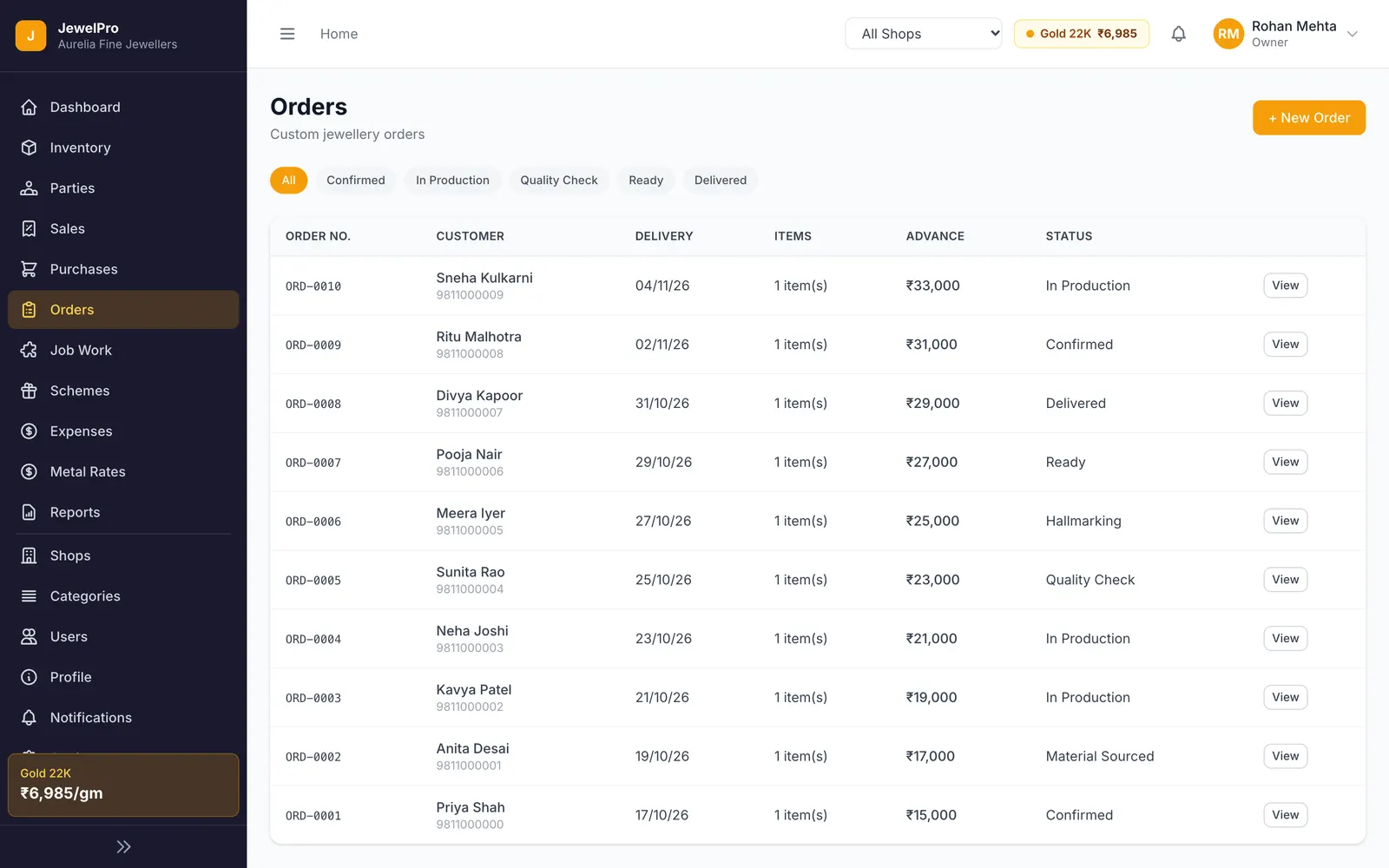Open the All Shops dropdown
This screenshot has height=868, width=1389.
tap(924, 34)
